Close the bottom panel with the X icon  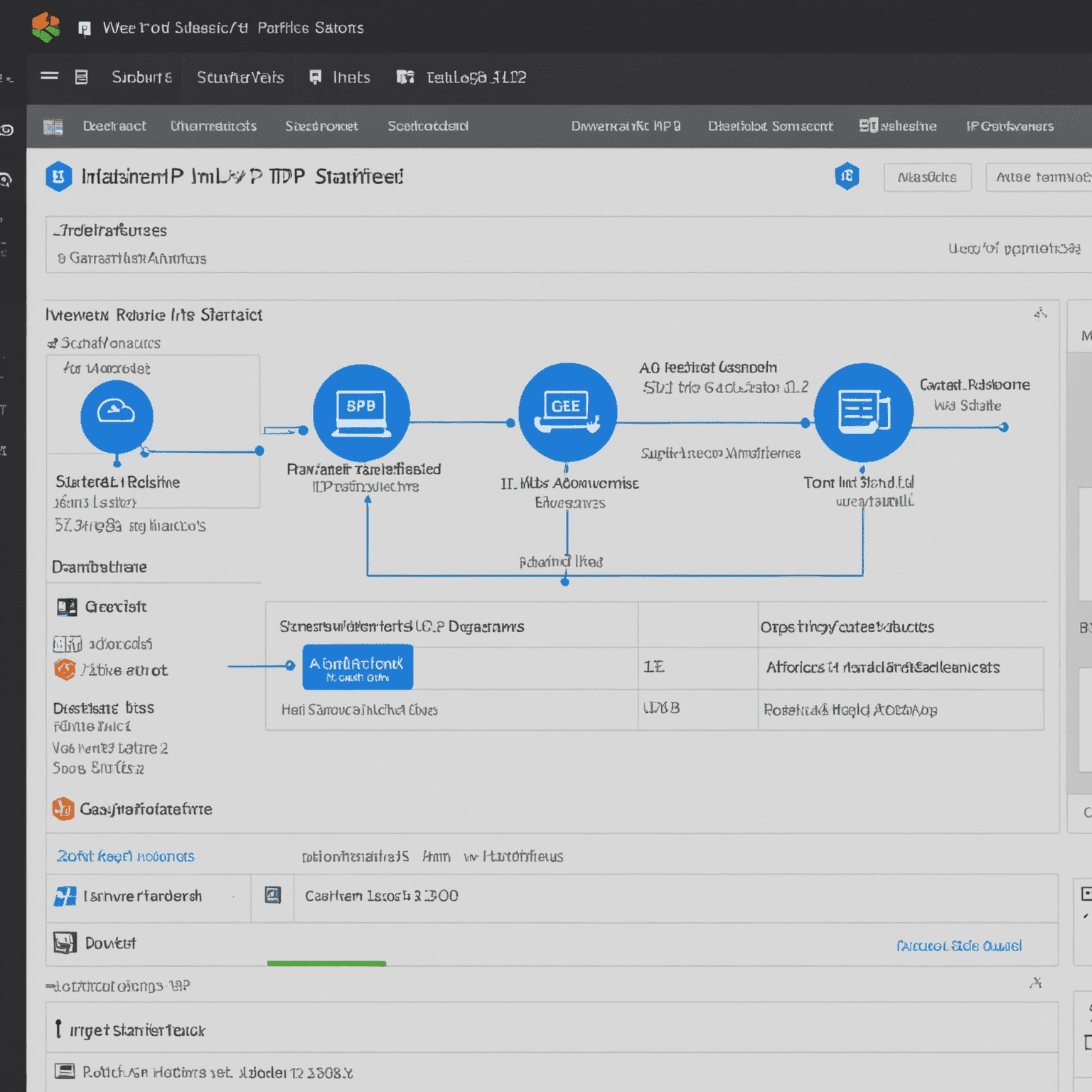1037,983
